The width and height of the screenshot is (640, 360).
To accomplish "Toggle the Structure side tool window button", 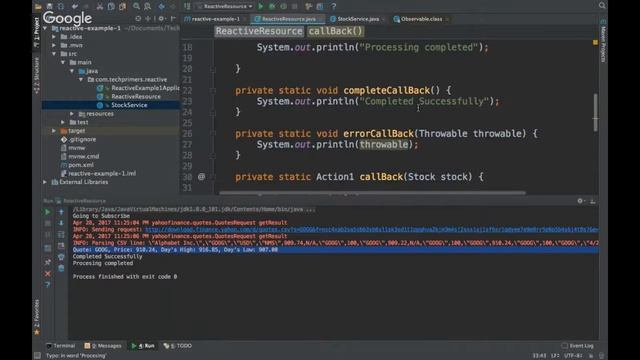I will [x=37, y=76].
